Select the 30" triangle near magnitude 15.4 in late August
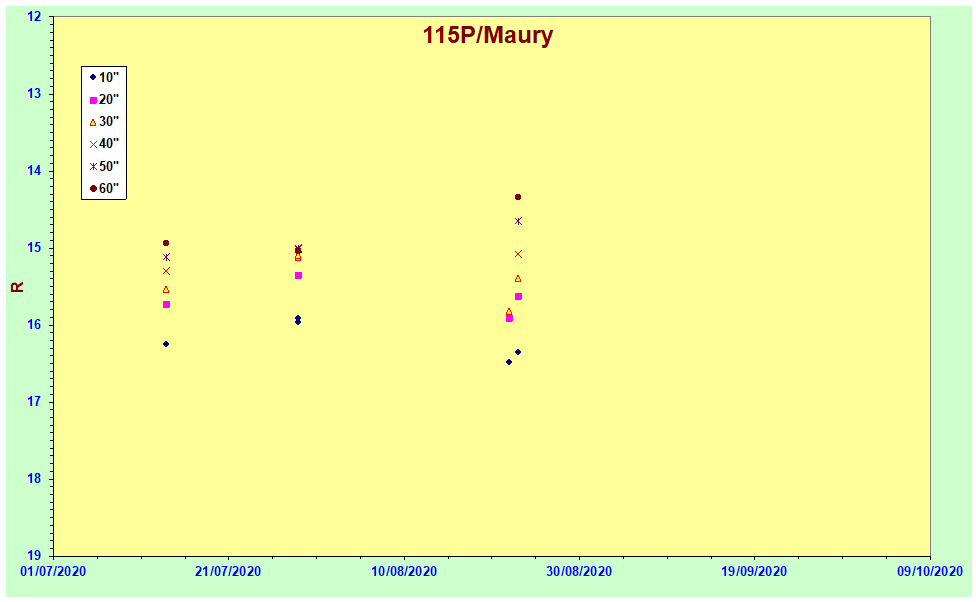Viewport: 976px width, 602px height. tap(518, 279)
